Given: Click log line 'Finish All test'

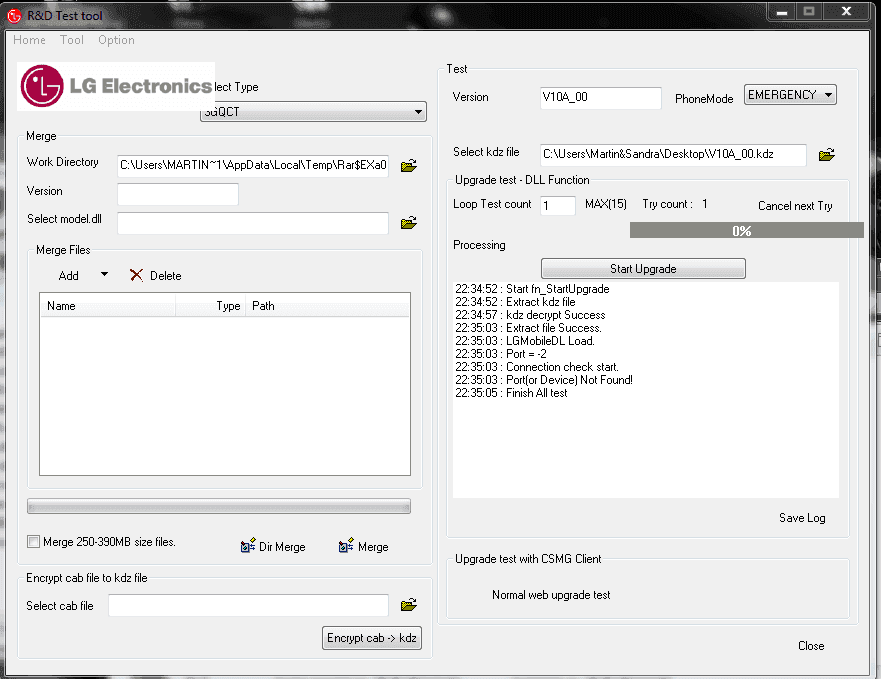Looking at the screenshot, I should pos(511,393).
